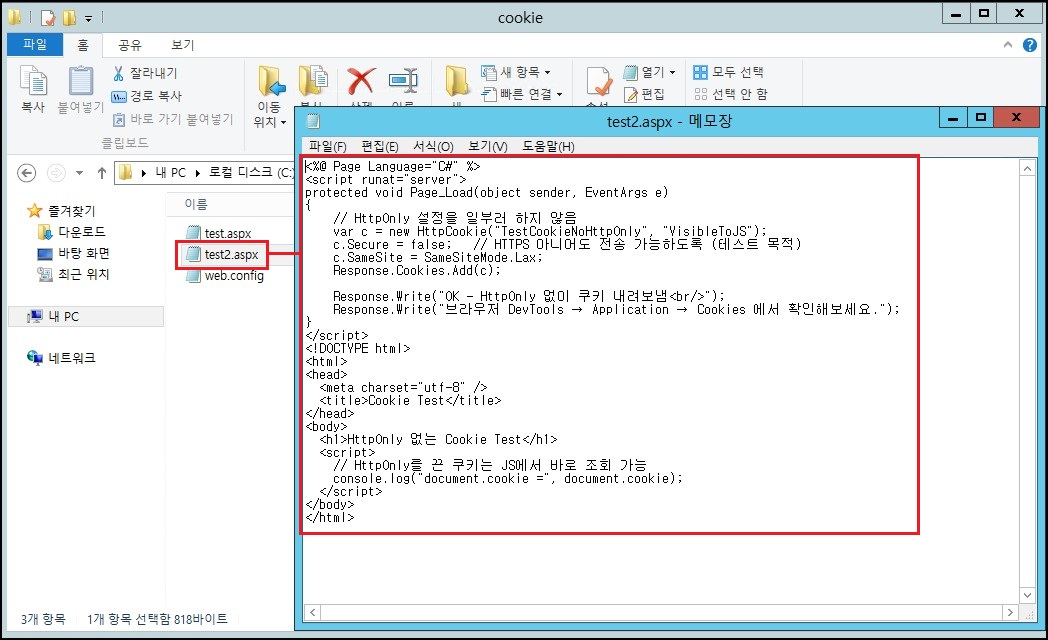Select the Home (홈) ribbon tab
1048x640 pixels.
point(83,45)
